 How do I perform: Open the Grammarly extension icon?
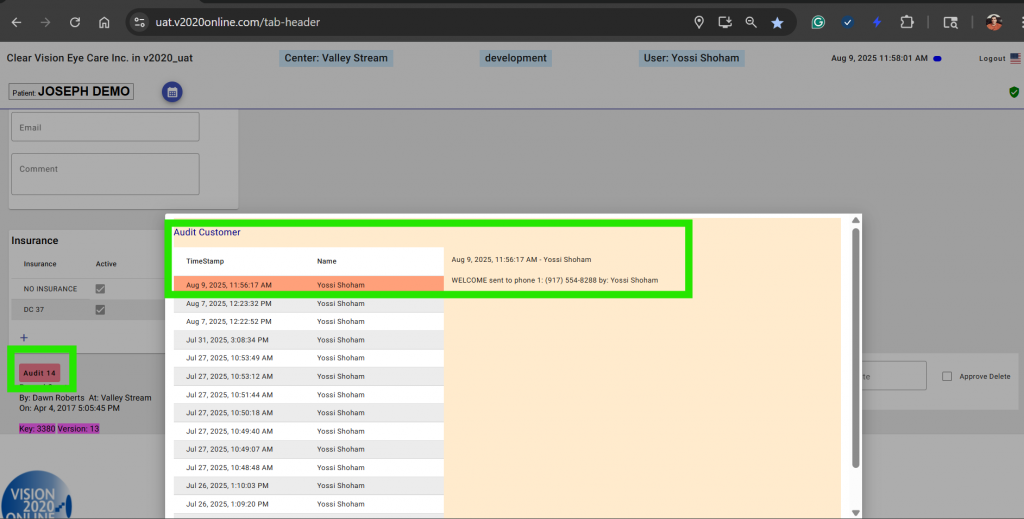[x=818, y=22]
